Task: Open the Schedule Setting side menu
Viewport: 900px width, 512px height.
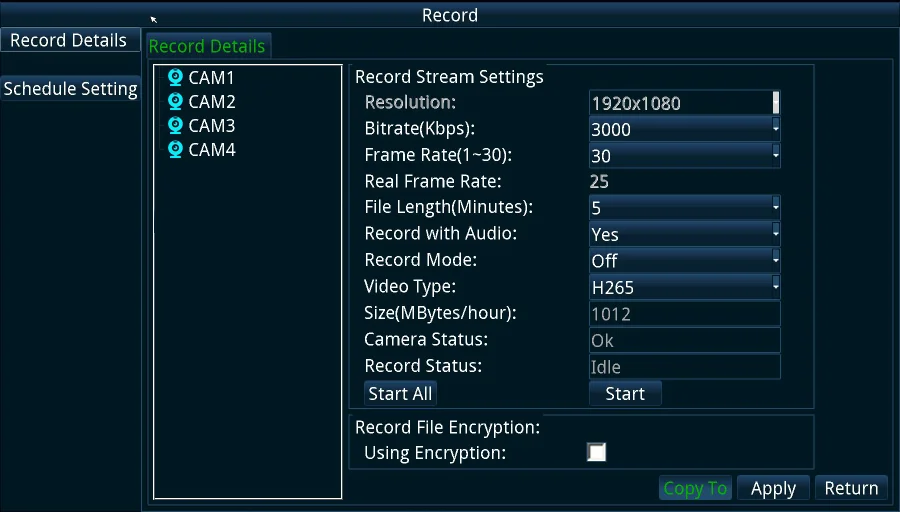Action: coord(70,89)
